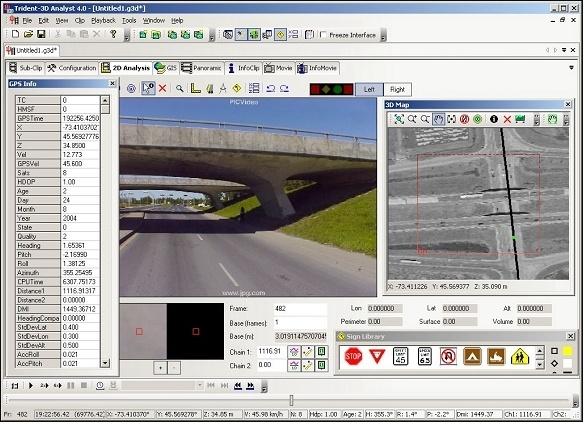Open tab strip dropdown arrow right of InfoMovie
This screenshot has width=587, height=424.
[x=571, y=68]
